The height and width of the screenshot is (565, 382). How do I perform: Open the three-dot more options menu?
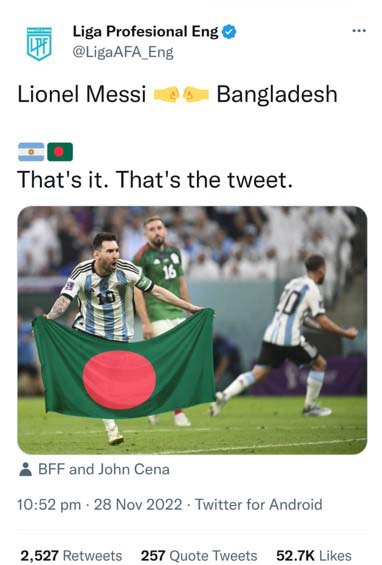(359, 31)
